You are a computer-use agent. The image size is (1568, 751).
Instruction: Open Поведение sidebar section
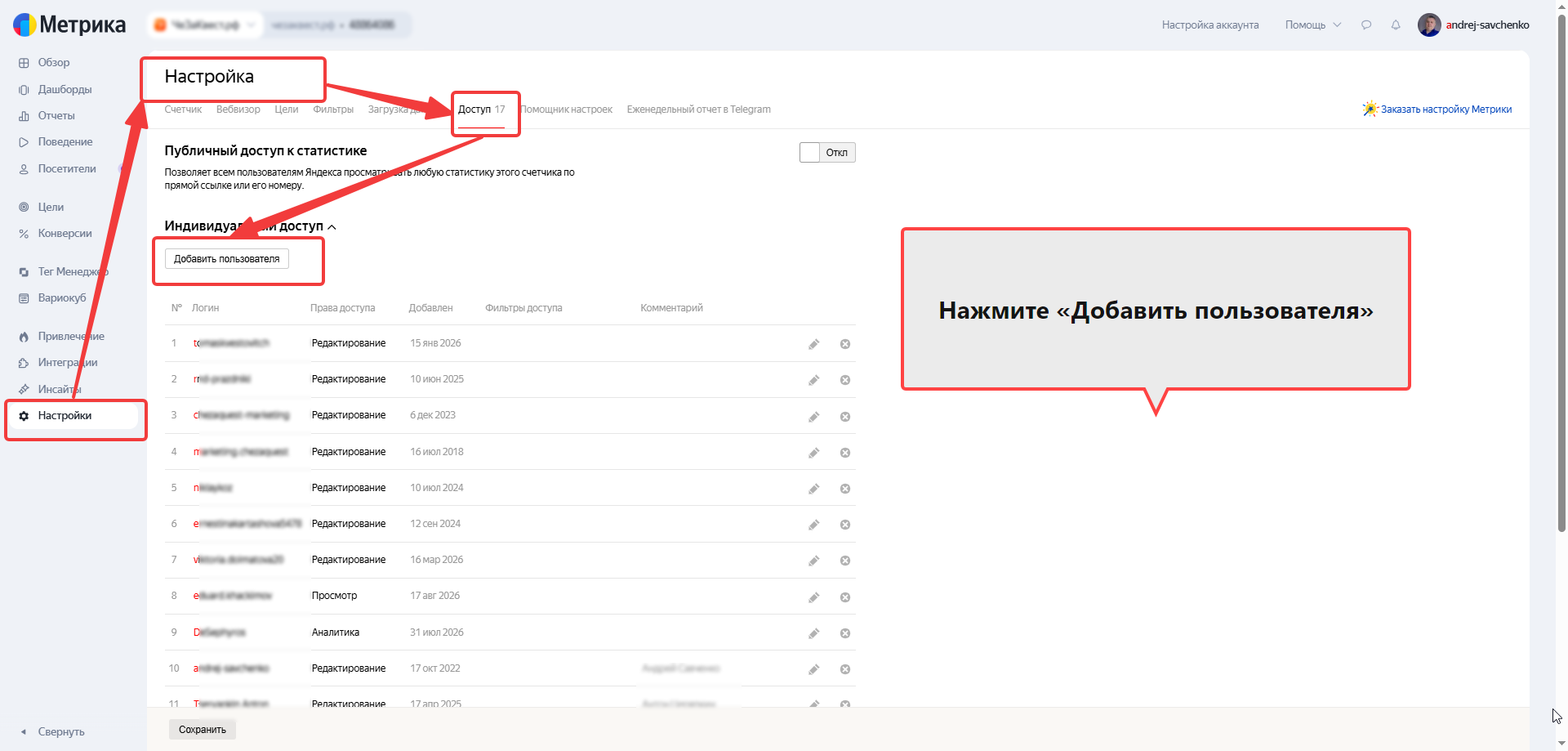tap(65, 142)
